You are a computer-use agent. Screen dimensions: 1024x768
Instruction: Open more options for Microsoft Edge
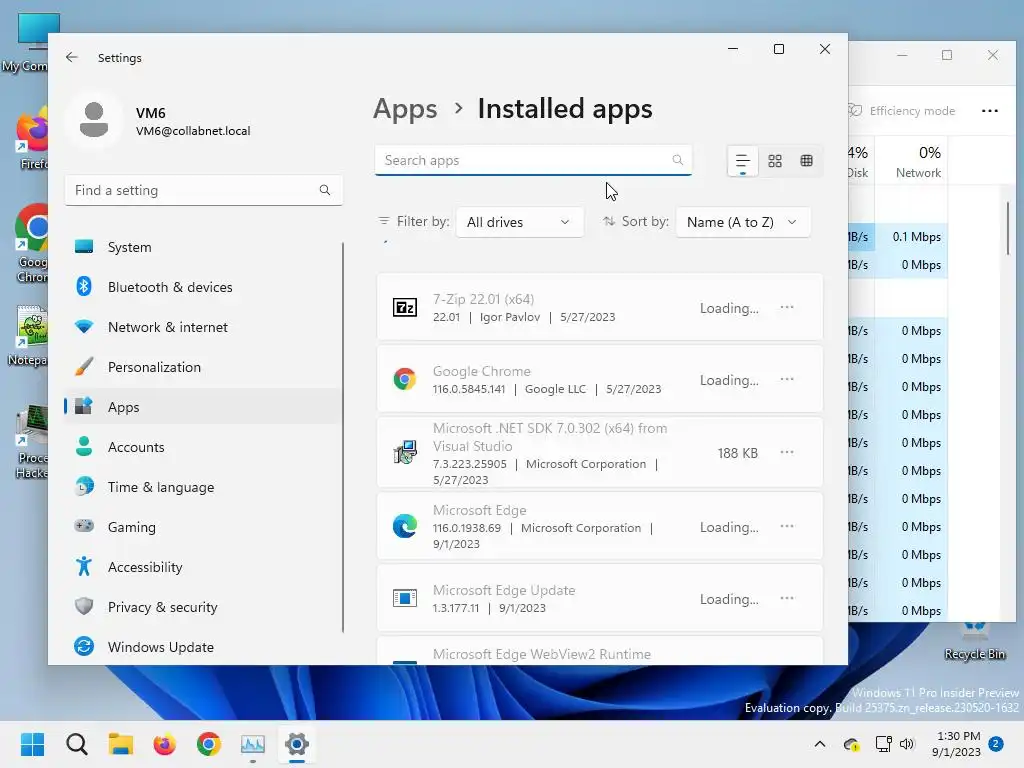(787, 526)
